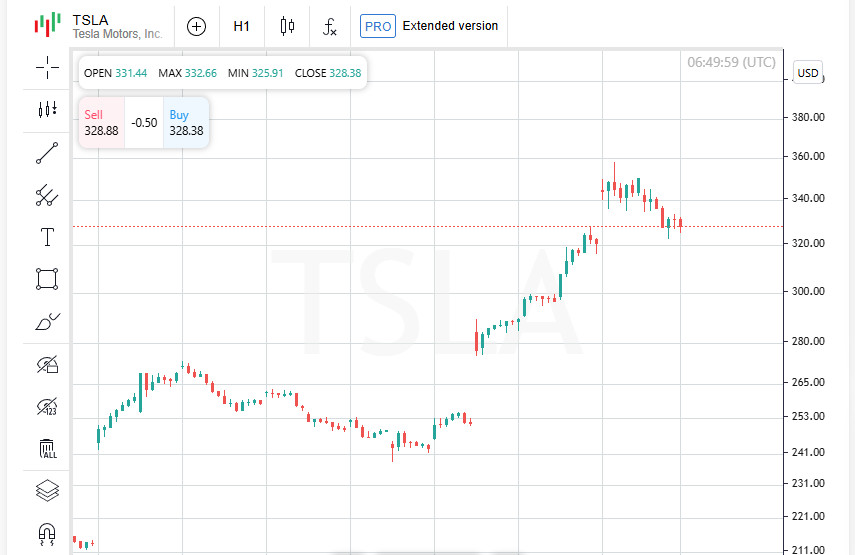Add a symbol with plus button

[x=196, y=26]
